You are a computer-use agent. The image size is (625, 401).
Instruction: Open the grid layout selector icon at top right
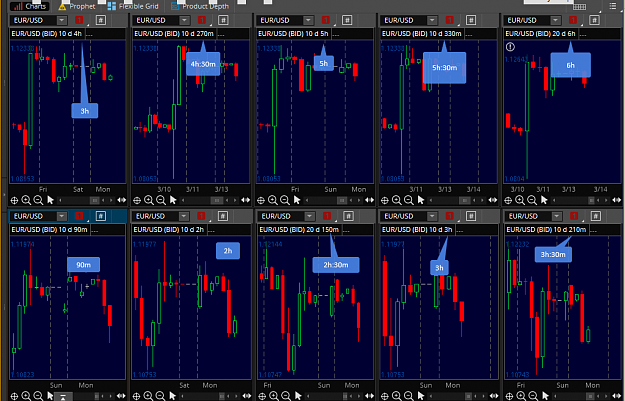pos(579,7)
